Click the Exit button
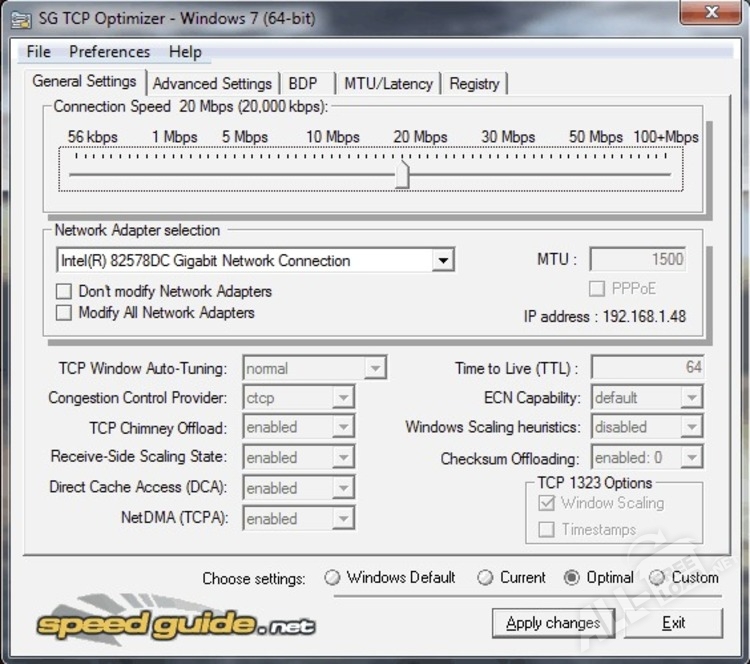The height and width of the screenshot is (664, 750). tap(673, 623)
